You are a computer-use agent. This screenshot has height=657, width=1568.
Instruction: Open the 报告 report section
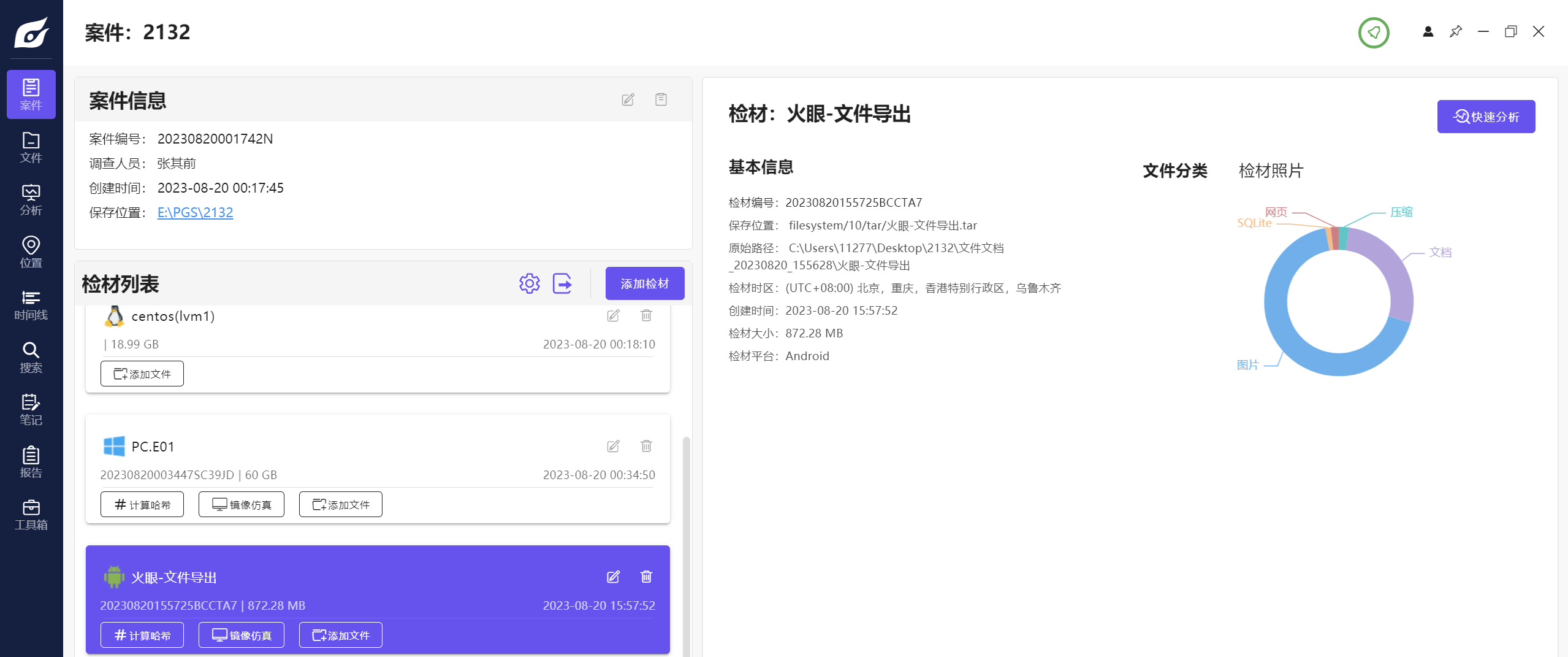click(31, 463)
